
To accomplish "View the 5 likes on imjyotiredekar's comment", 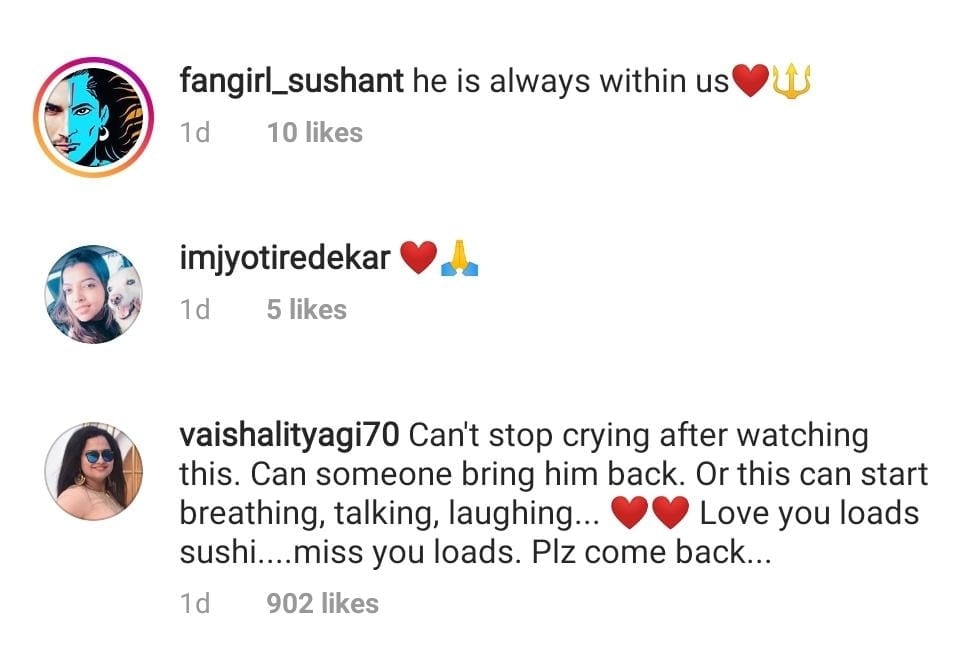I will click(306, 310).
